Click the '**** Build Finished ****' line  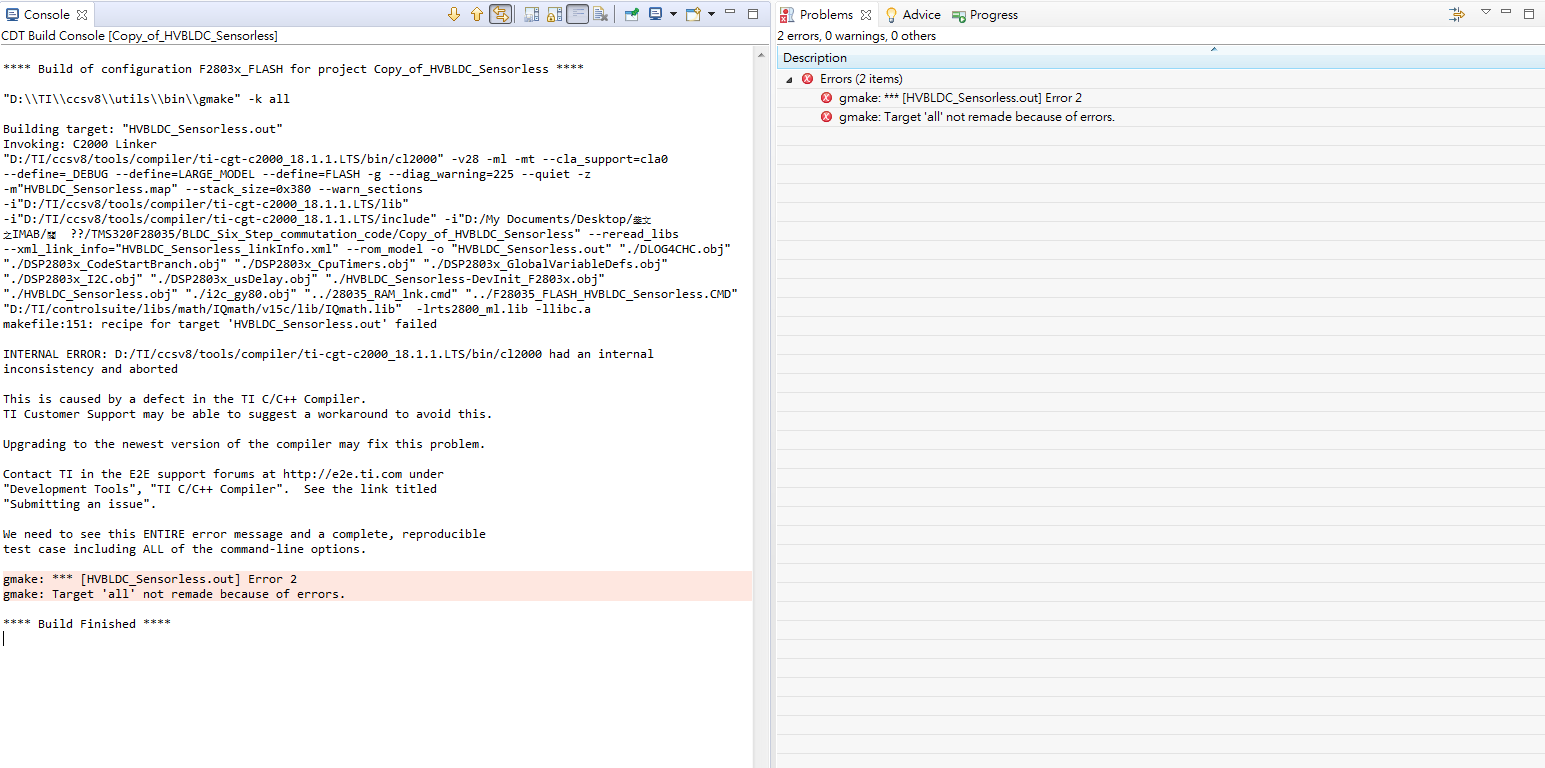coord(87,624)
